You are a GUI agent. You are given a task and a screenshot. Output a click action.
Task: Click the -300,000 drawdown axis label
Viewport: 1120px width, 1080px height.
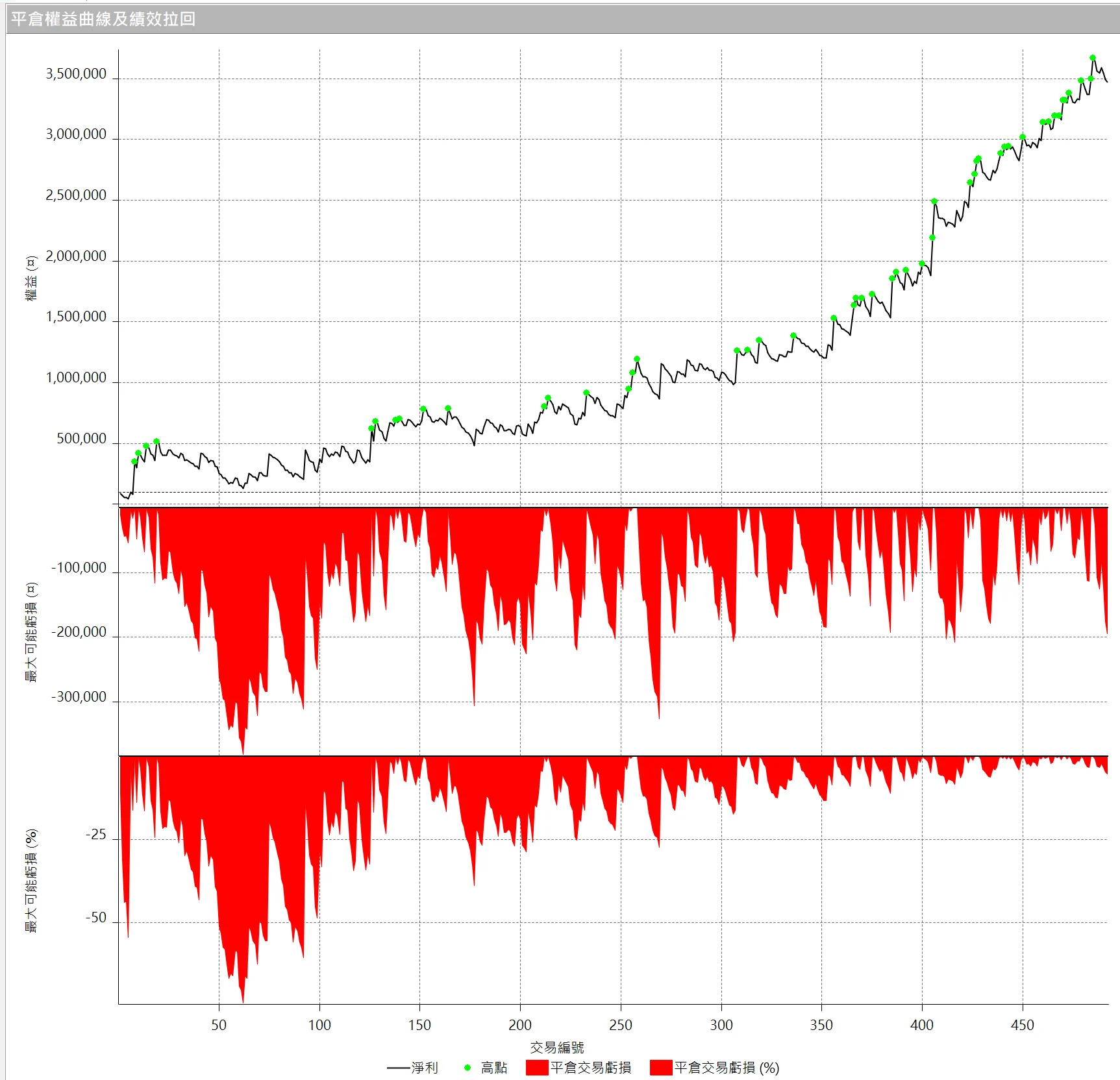(x=79, y=697)
